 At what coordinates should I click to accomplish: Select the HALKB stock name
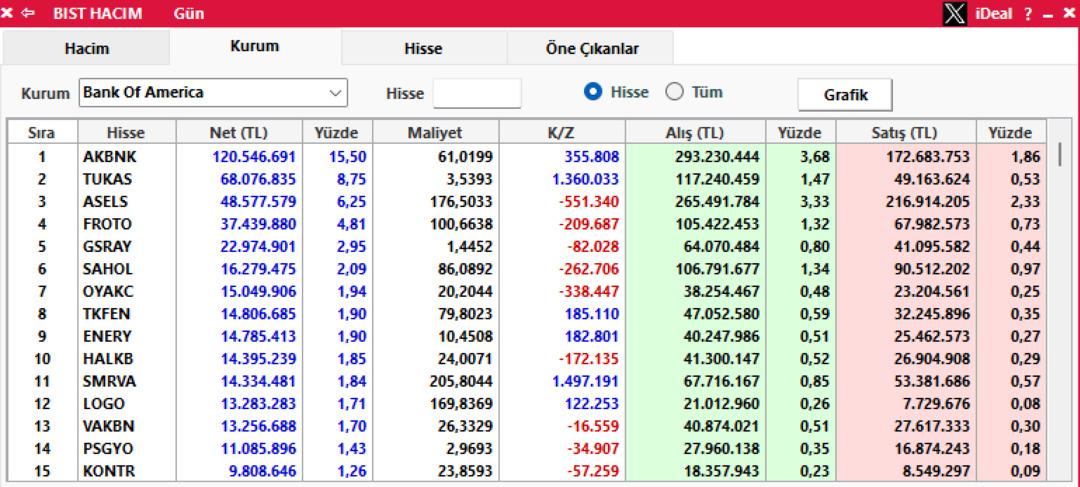107,359
